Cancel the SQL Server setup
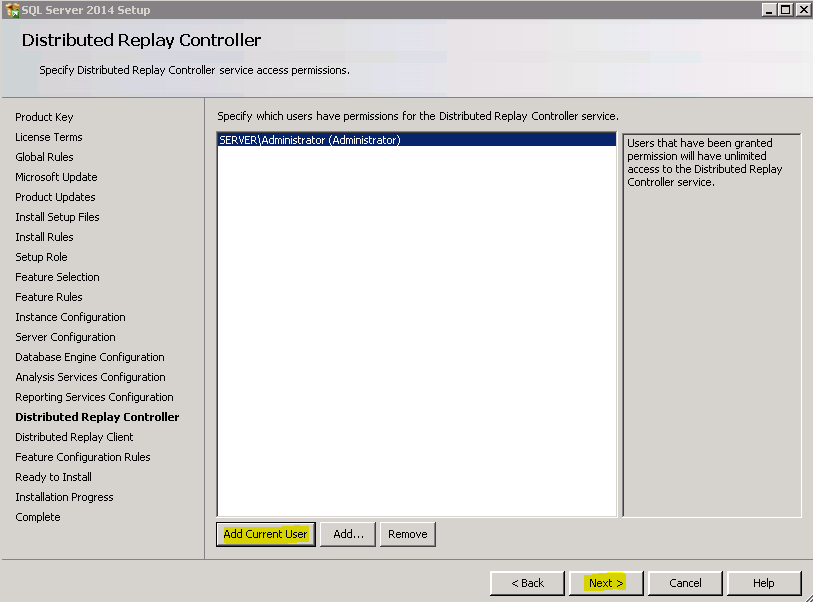This screenshot has width=813, height=602. pos(685,583)
